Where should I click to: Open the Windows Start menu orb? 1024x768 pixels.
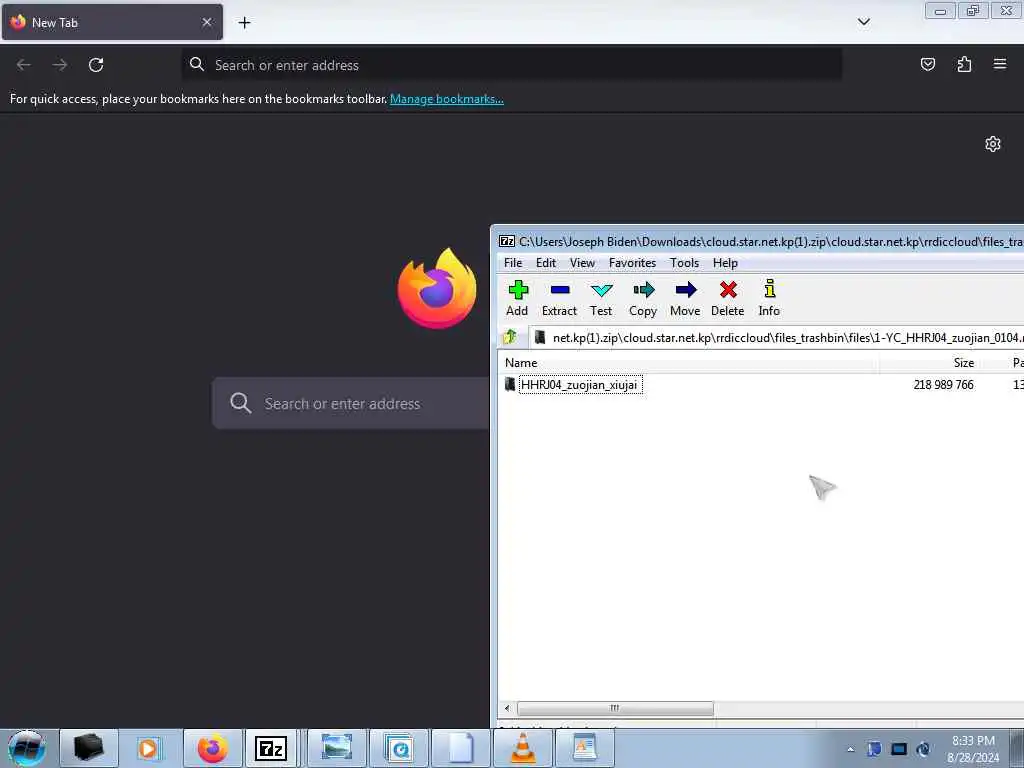[x=27, y=748]
